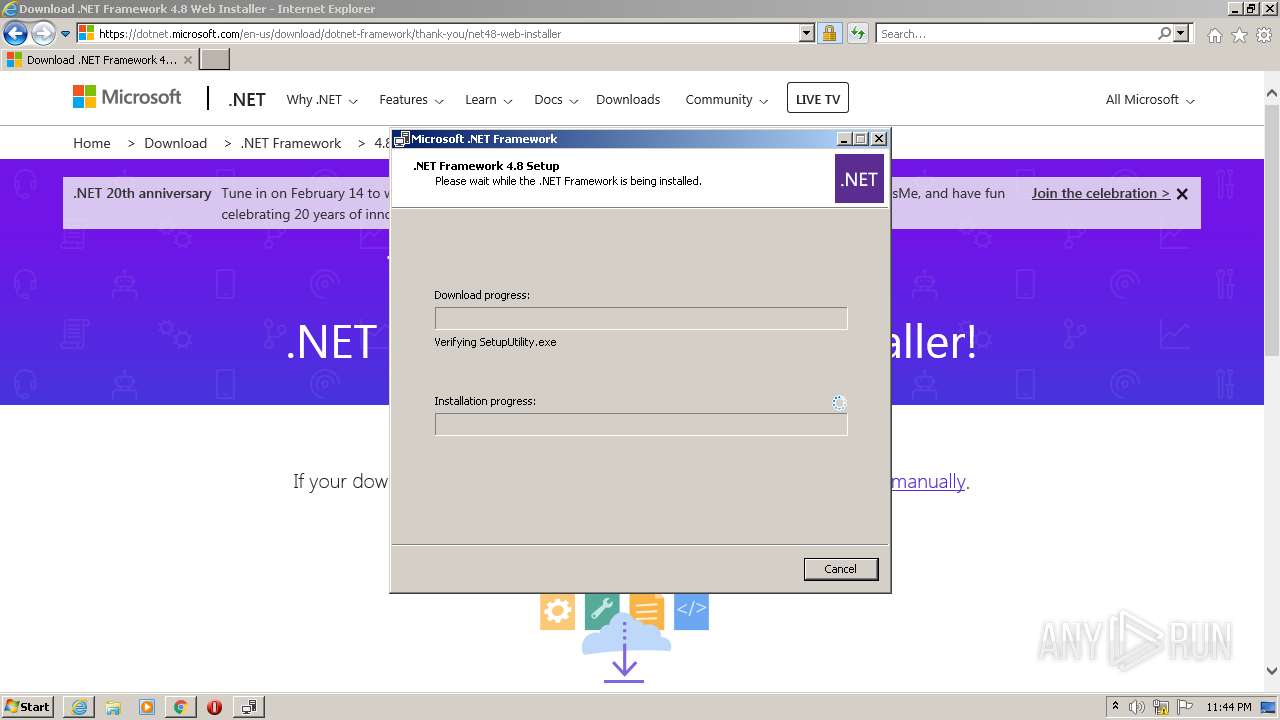Click the .NET Framework 4.8 Setup heading

coord(486,166)
